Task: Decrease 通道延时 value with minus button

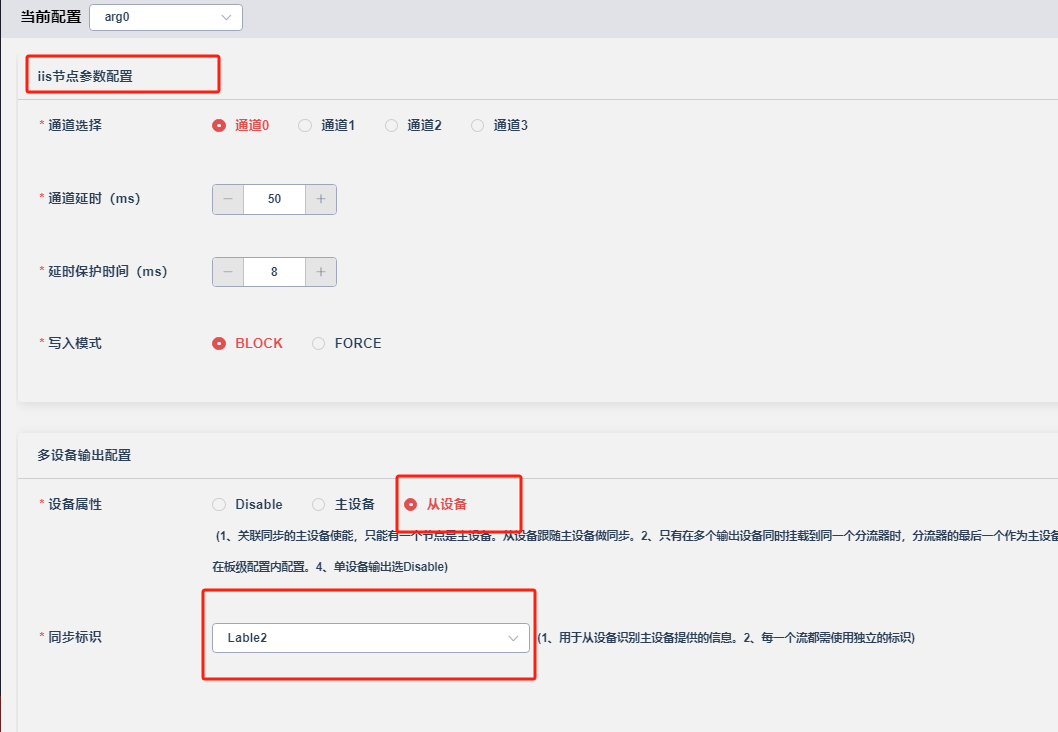Action: click(x=228, y=199)
